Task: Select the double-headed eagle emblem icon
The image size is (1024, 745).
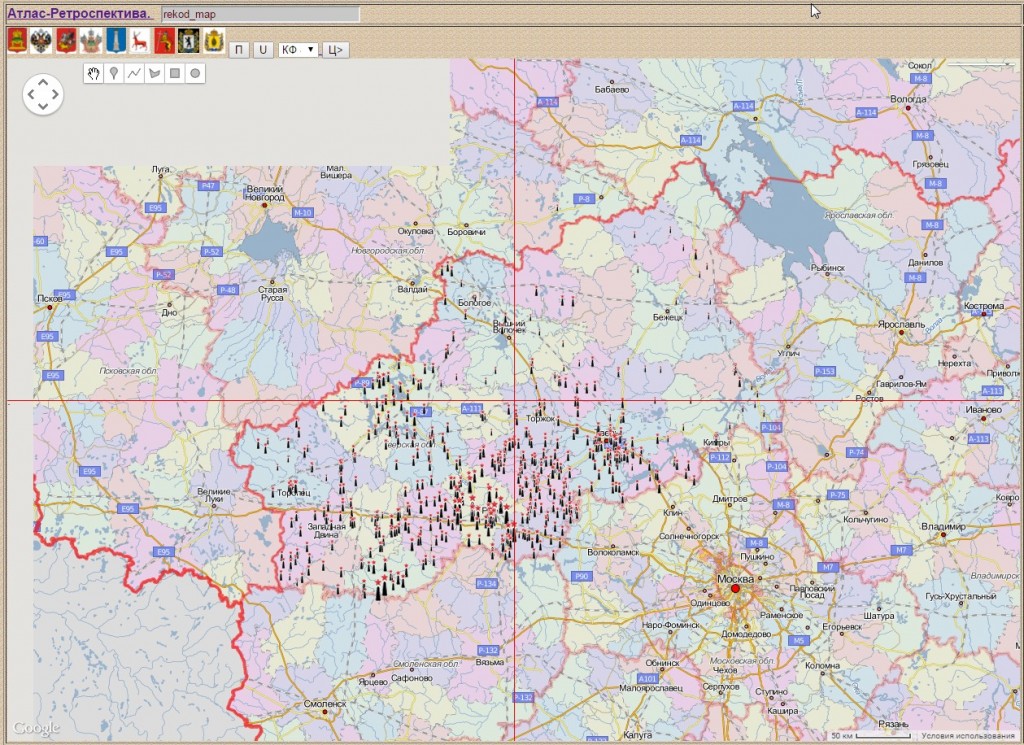Action: (41, 41)
